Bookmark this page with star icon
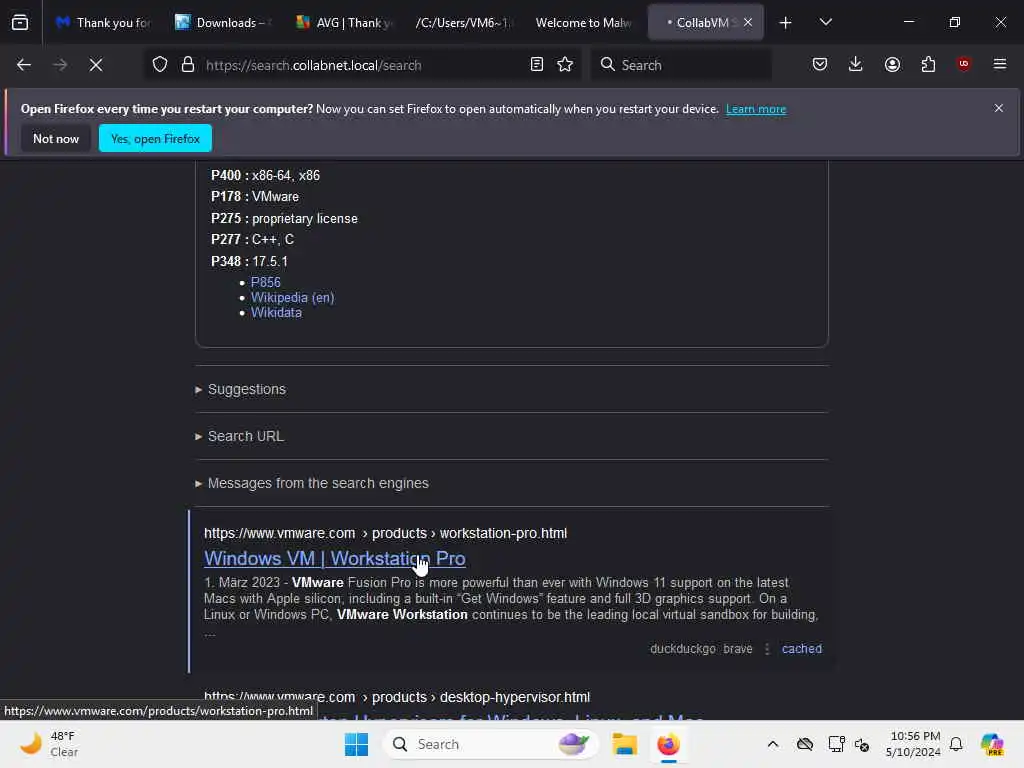1024x768 pixels. pyautogui.click(x=565, y=65)
